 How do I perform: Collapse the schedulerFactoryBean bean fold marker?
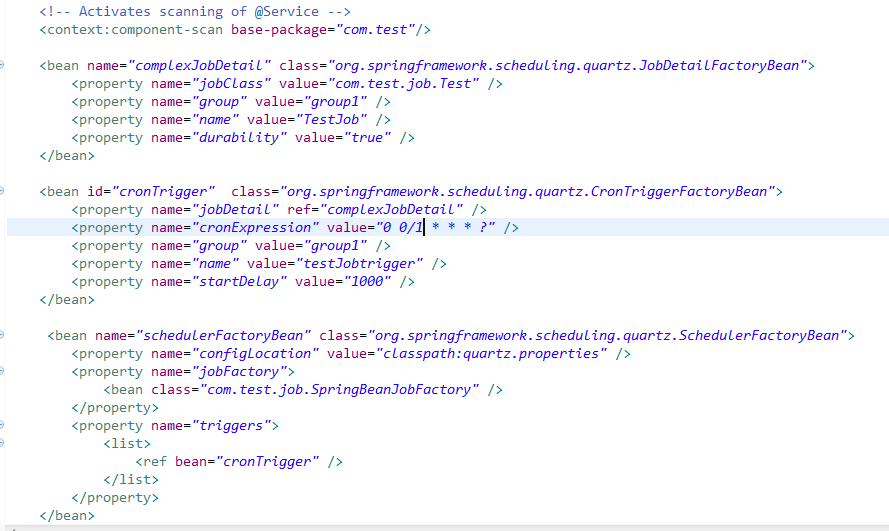[x=2, y=335]
